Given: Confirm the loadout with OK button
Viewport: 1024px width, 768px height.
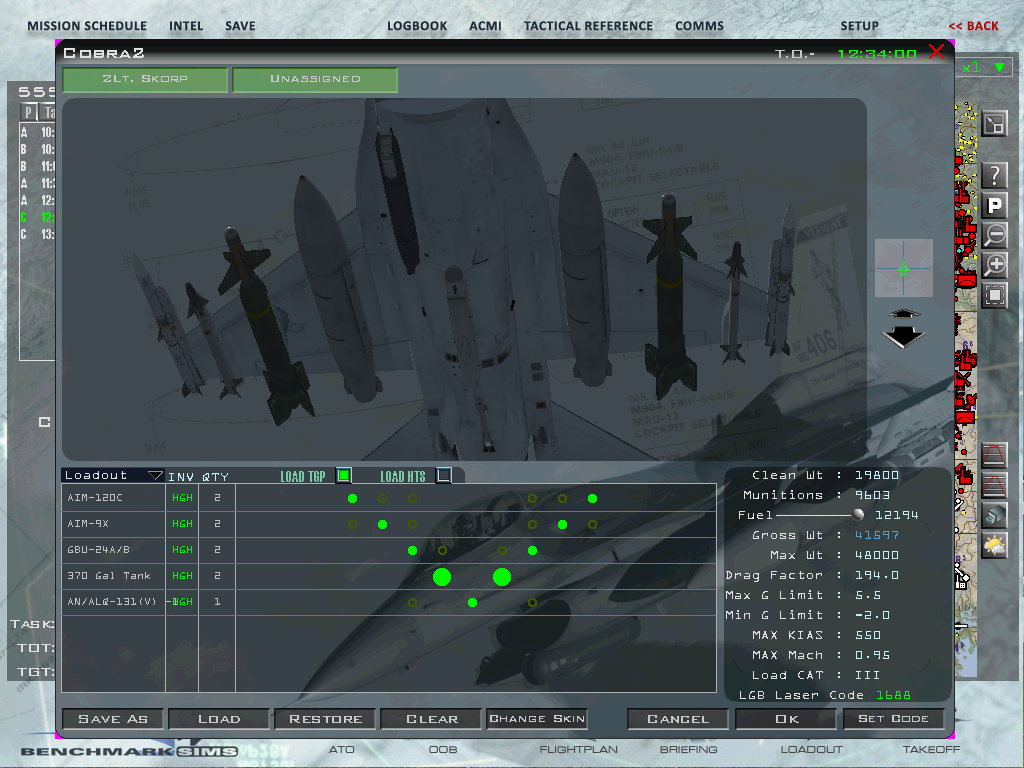Looking at the screenshot, I should pyautogui.click(x=786, y=719).
